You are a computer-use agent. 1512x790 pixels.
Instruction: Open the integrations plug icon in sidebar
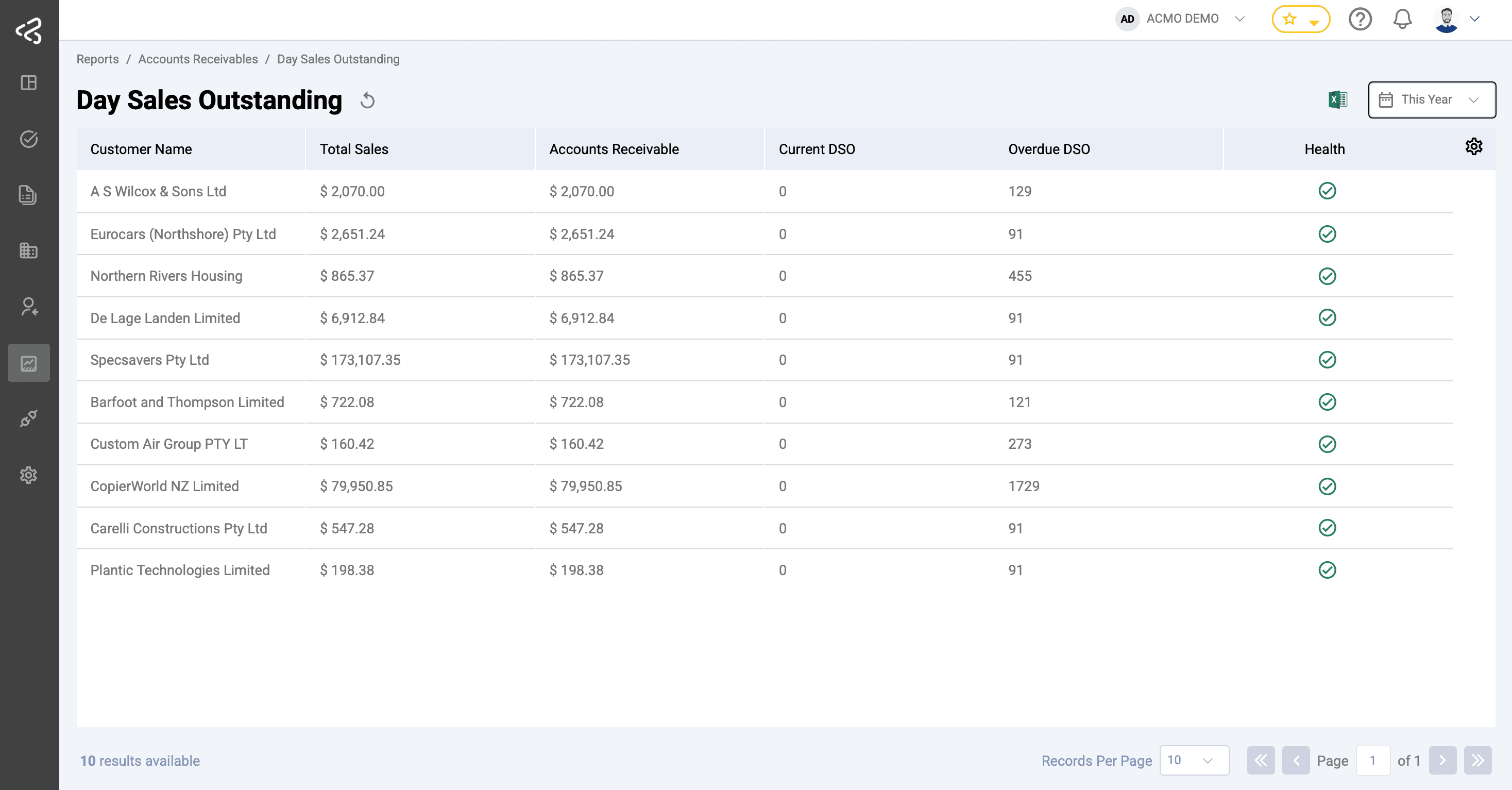tap(29, 418)
